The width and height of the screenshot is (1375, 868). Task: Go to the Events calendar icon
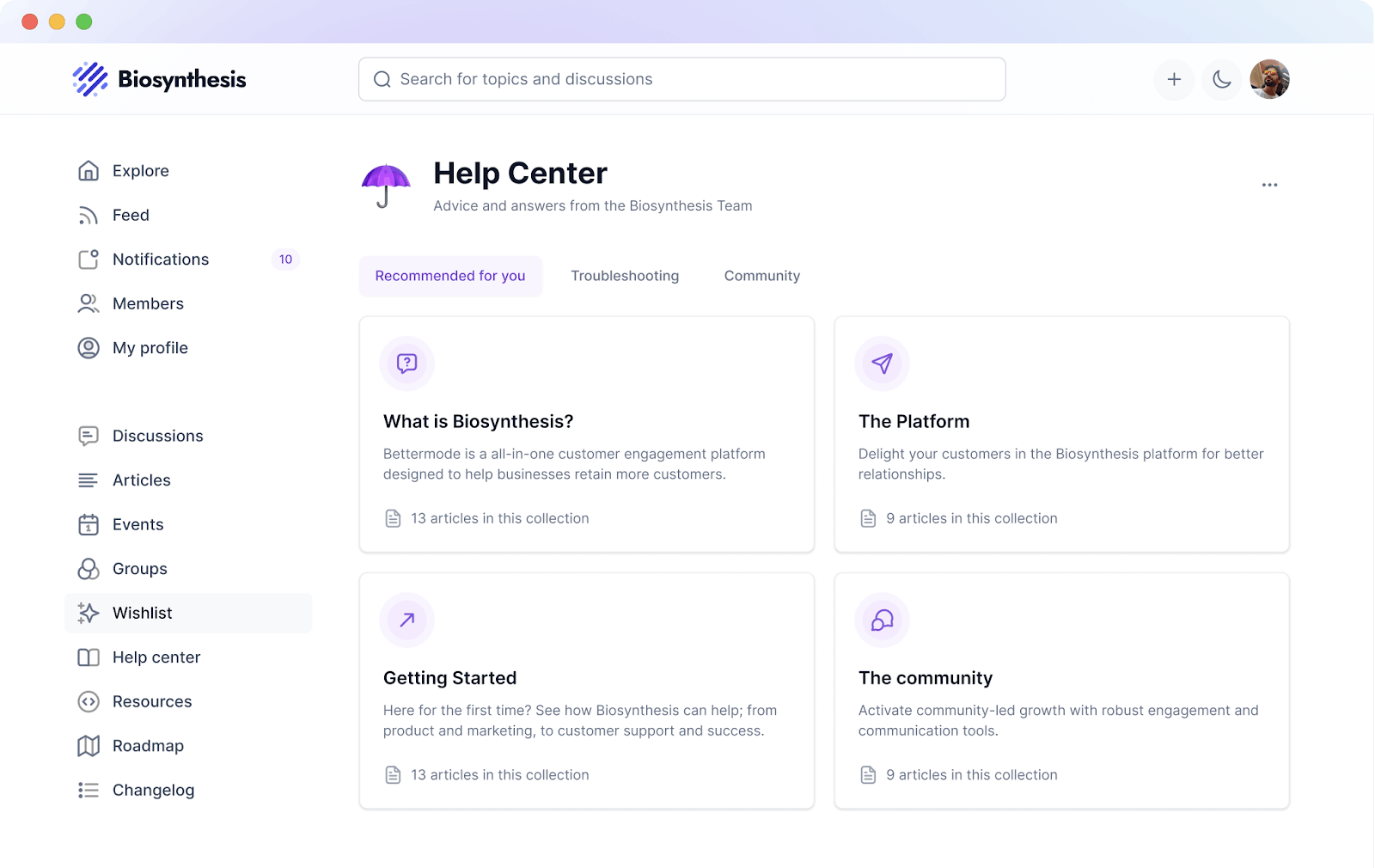click(89, 525)
